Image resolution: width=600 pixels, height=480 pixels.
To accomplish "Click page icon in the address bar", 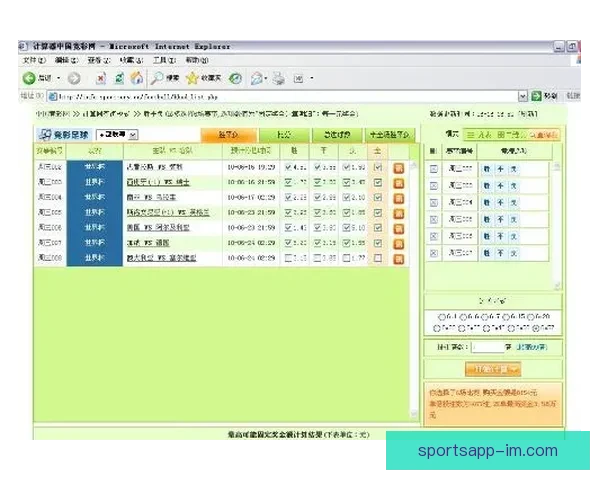I will pos(53,96).
